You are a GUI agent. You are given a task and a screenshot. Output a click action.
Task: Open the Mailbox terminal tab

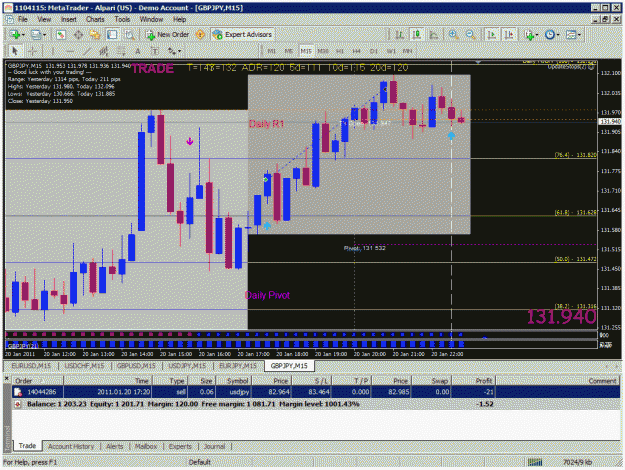pyautogui.click(x=146, y=446)
